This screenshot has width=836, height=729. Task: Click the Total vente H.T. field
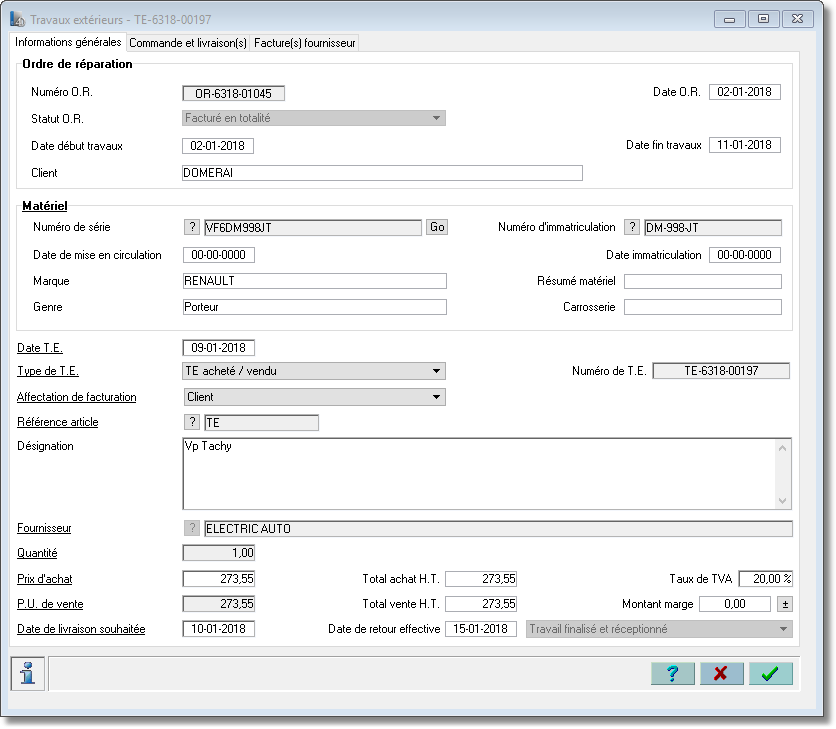point(481,604)
